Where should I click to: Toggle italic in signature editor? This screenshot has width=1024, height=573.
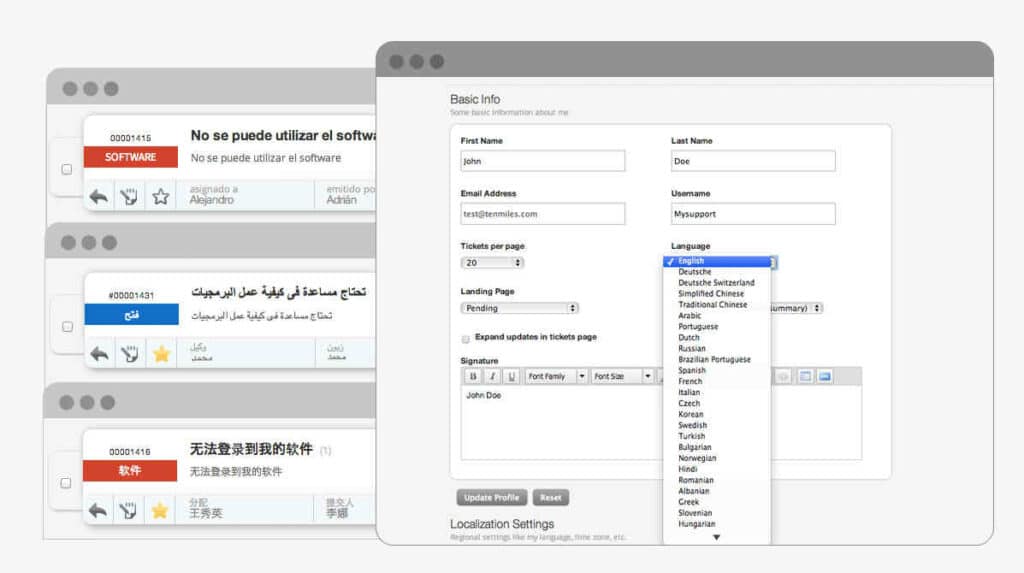pyautogui.click(x=492, y=376)
